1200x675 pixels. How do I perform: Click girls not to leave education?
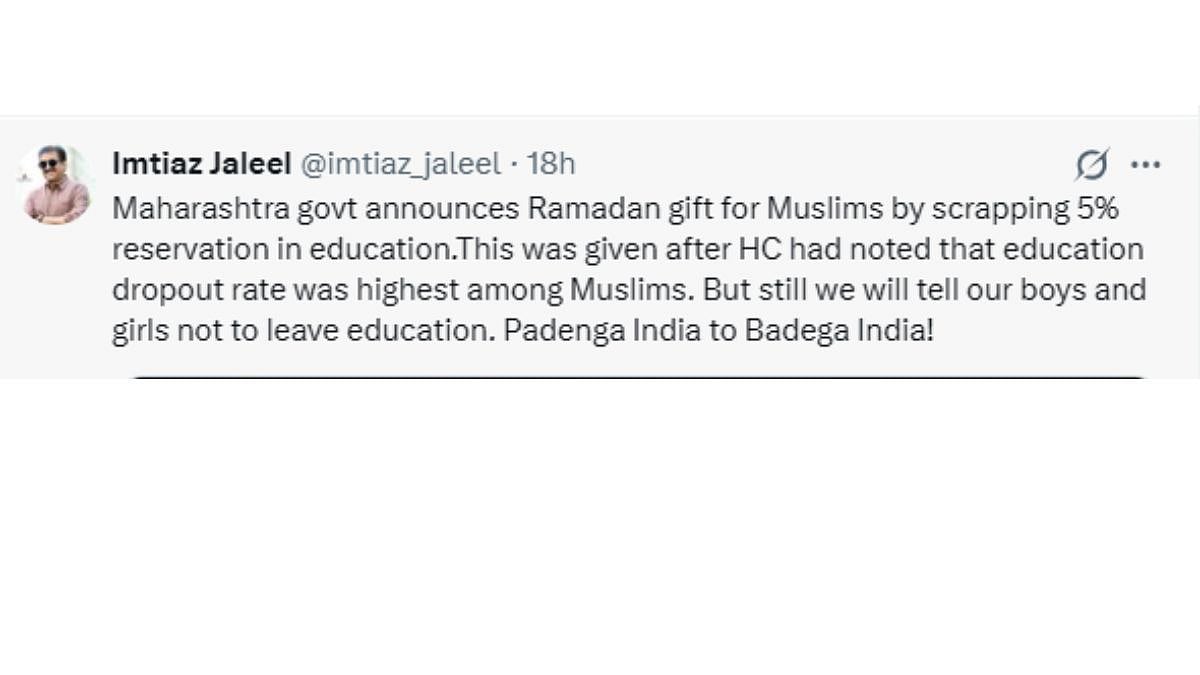coord(301,331)
